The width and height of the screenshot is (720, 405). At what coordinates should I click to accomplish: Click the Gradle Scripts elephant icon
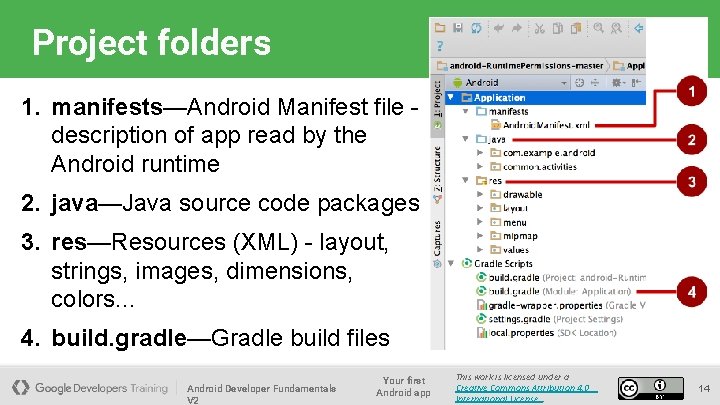[x=467, y=263]
